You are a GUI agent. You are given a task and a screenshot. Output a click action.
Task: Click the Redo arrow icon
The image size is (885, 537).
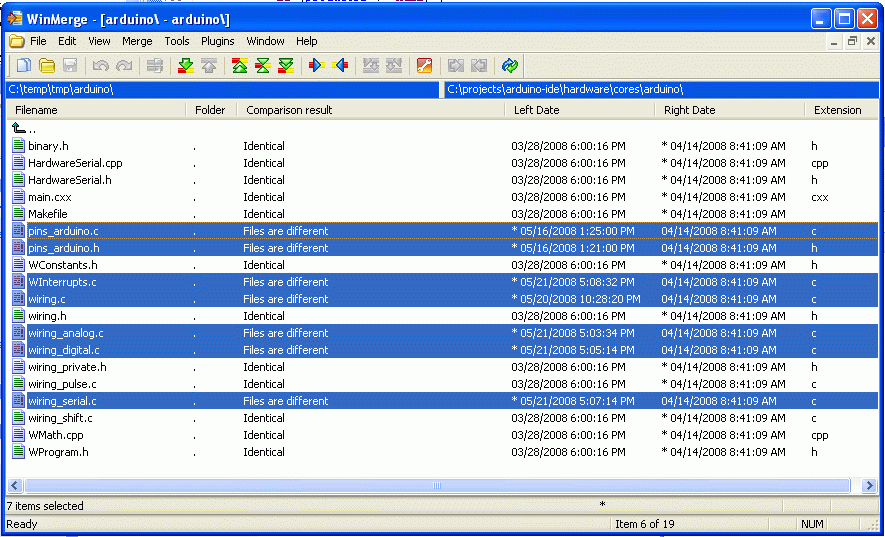124,66
